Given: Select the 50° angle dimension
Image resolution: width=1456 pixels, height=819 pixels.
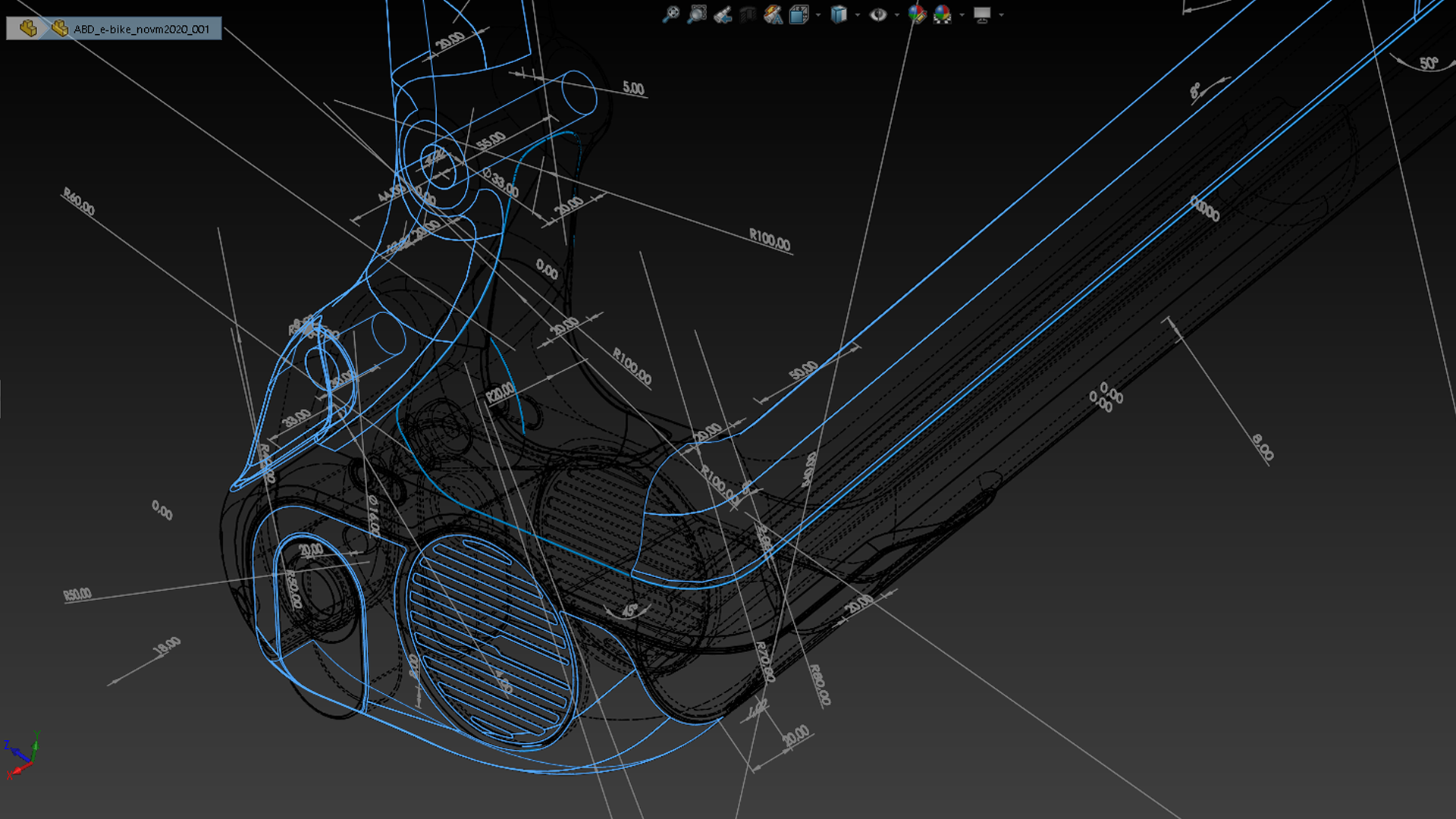Looking at the screenshot, I should click(x=1429, y=64).
